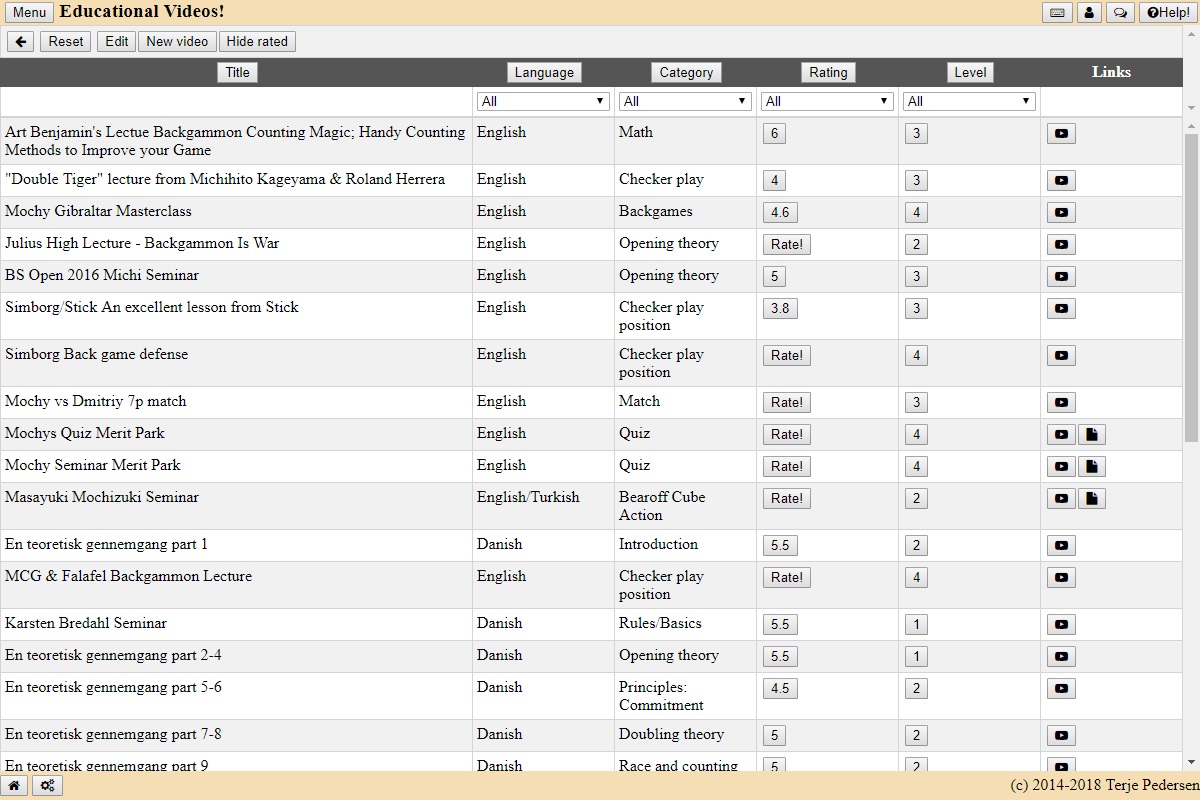Click level 4 for Mochy Gibraltar Masterclass
This screenshot has height=800, width=1200.
916,213
